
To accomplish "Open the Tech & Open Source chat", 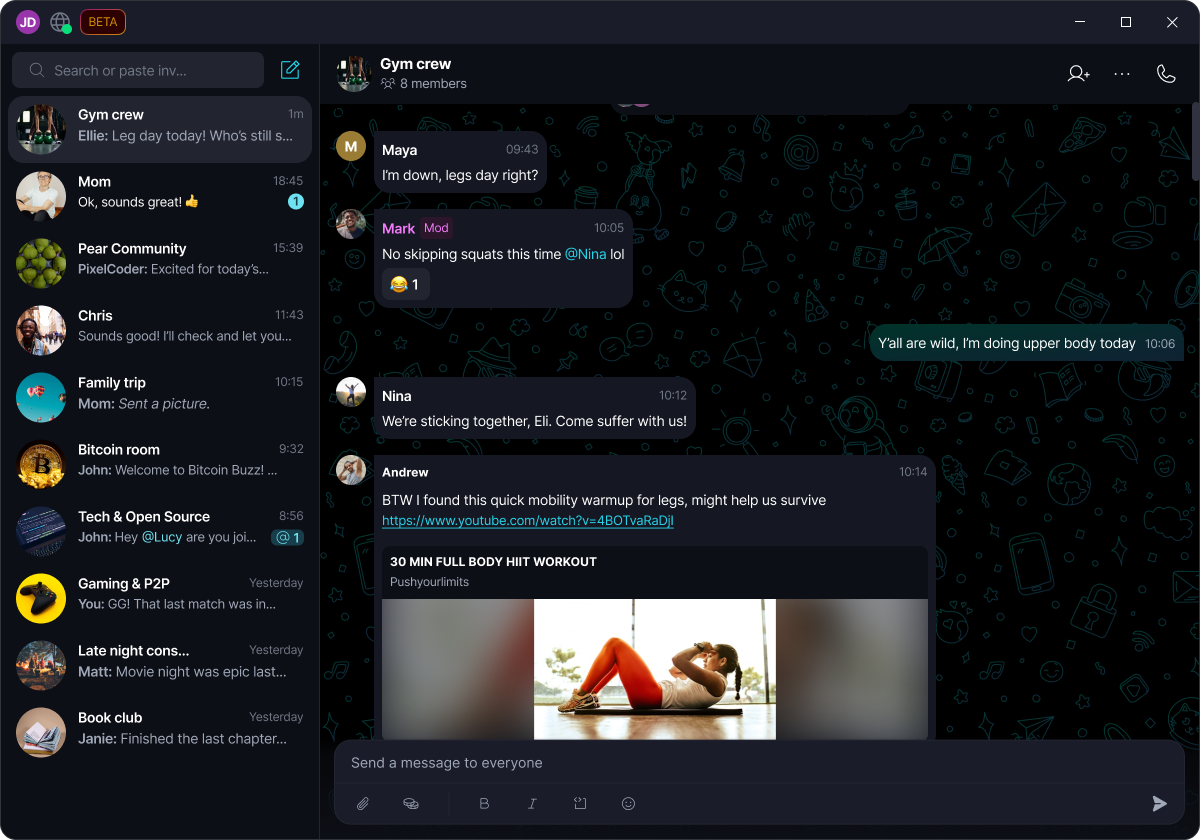I will (x=160, y=531).
